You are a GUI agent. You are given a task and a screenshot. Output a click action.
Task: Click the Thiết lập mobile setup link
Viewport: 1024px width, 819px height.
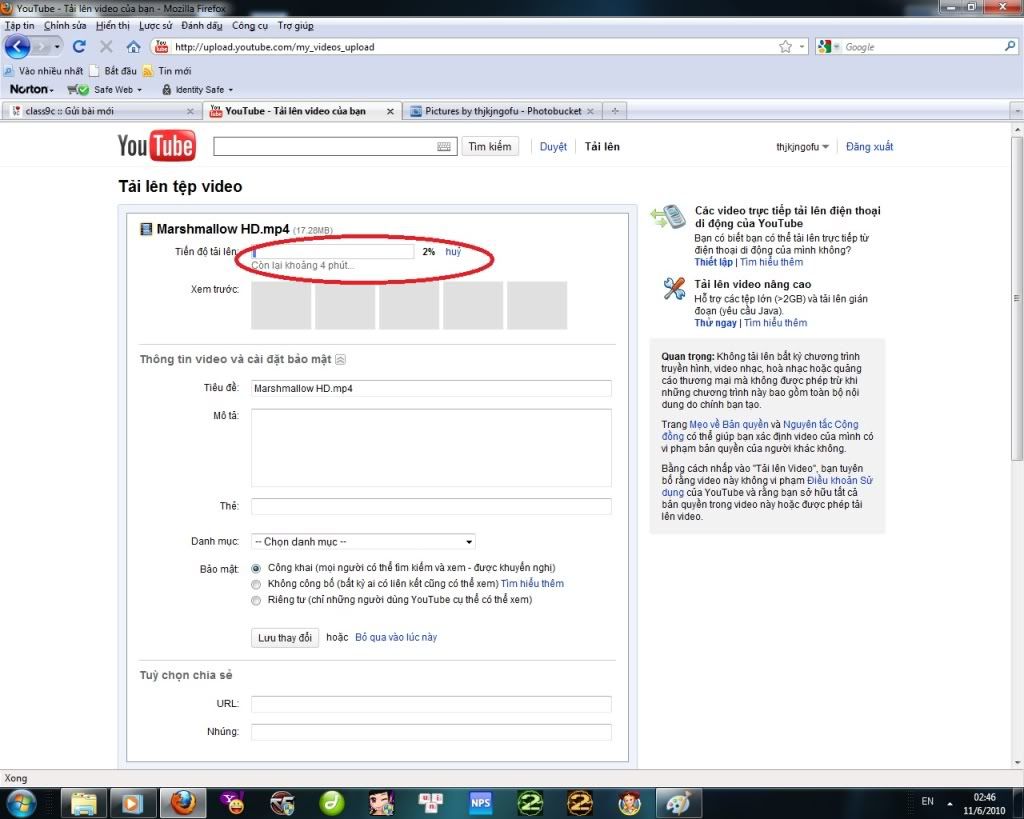click(713, 262)
